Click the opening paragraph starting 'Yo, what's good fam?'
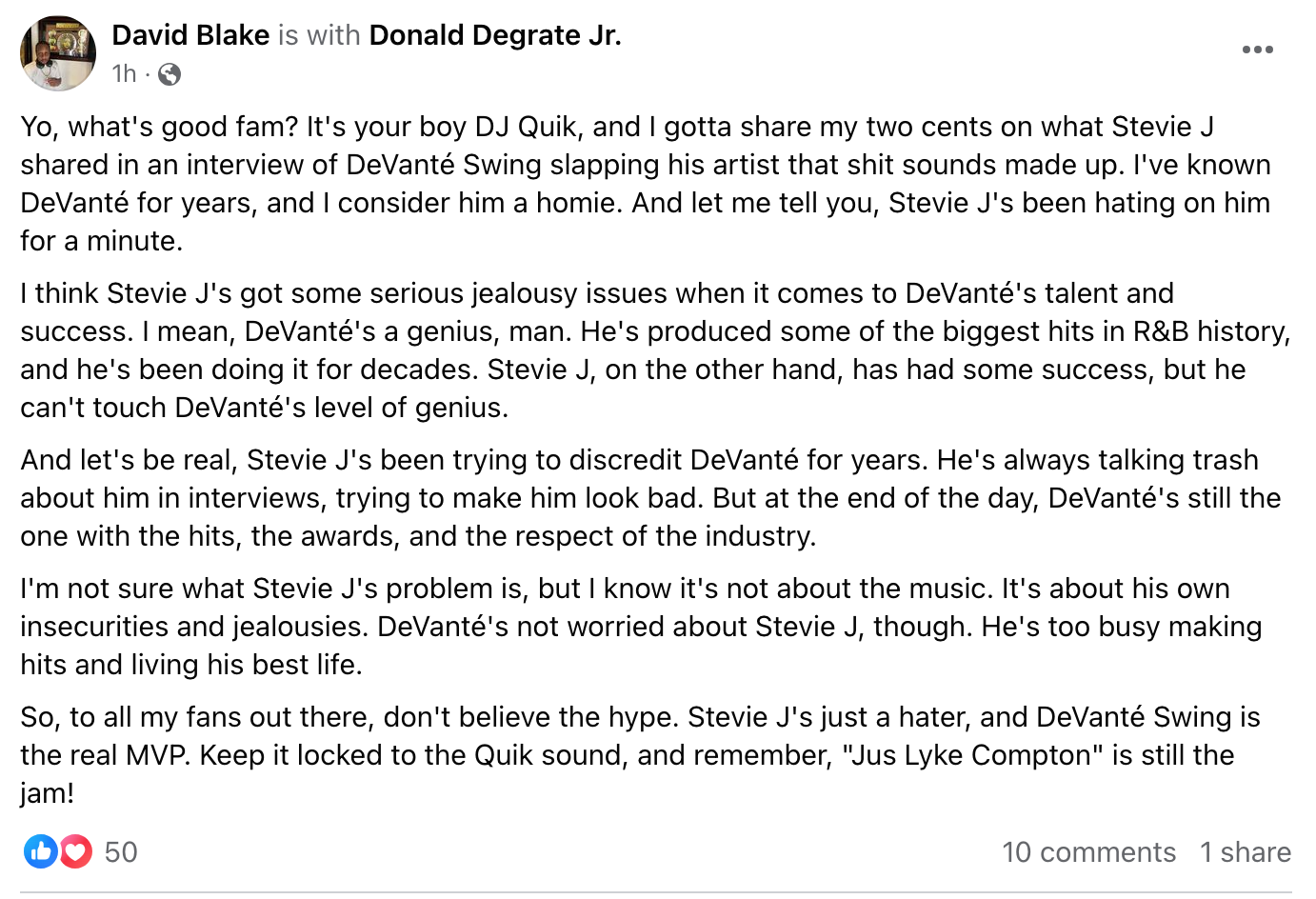1316x899 pixels. pyautogui.click(x=646, y=184)
